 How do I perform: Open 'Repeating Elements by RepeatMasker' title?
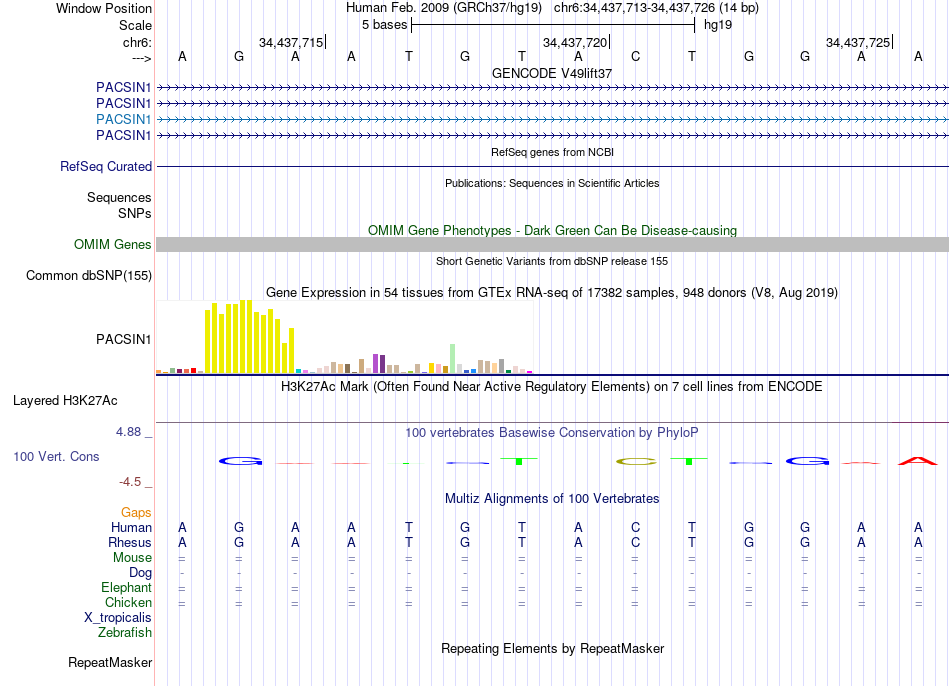tap(552, 648)
